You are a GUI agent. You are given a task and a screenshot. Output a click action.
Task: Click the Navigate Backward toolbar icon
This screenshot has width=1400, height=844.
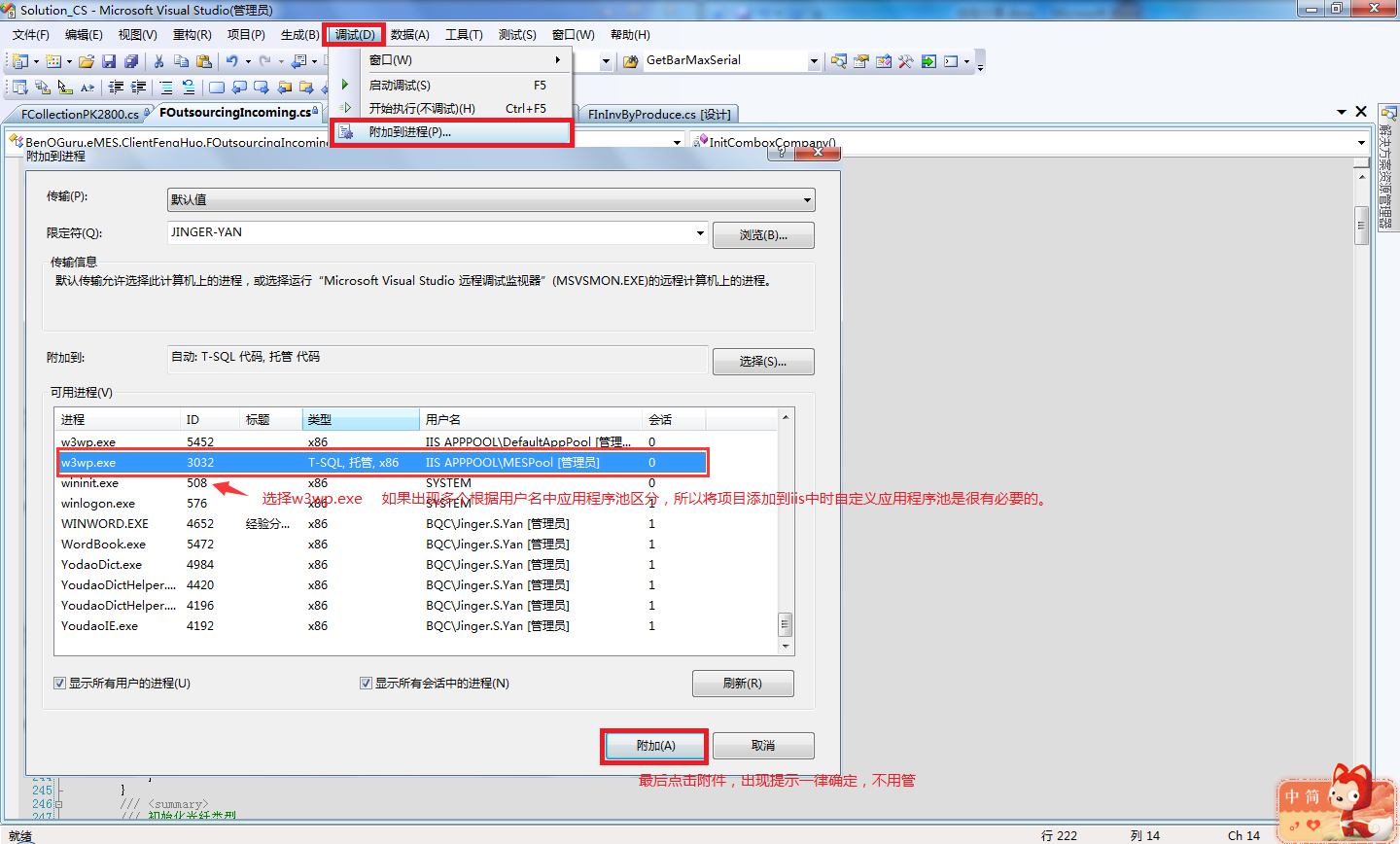tap(298, 61)
